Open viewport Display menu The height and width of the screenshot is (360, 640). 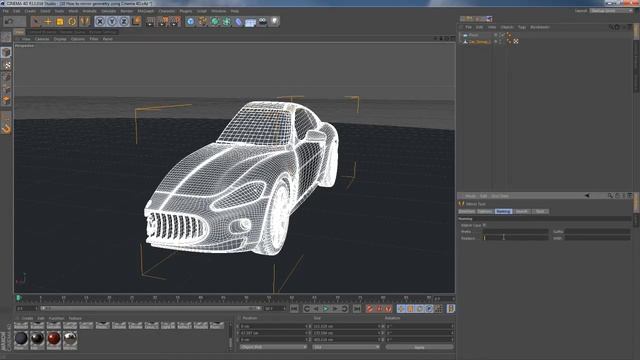click(x=60, y=39)
